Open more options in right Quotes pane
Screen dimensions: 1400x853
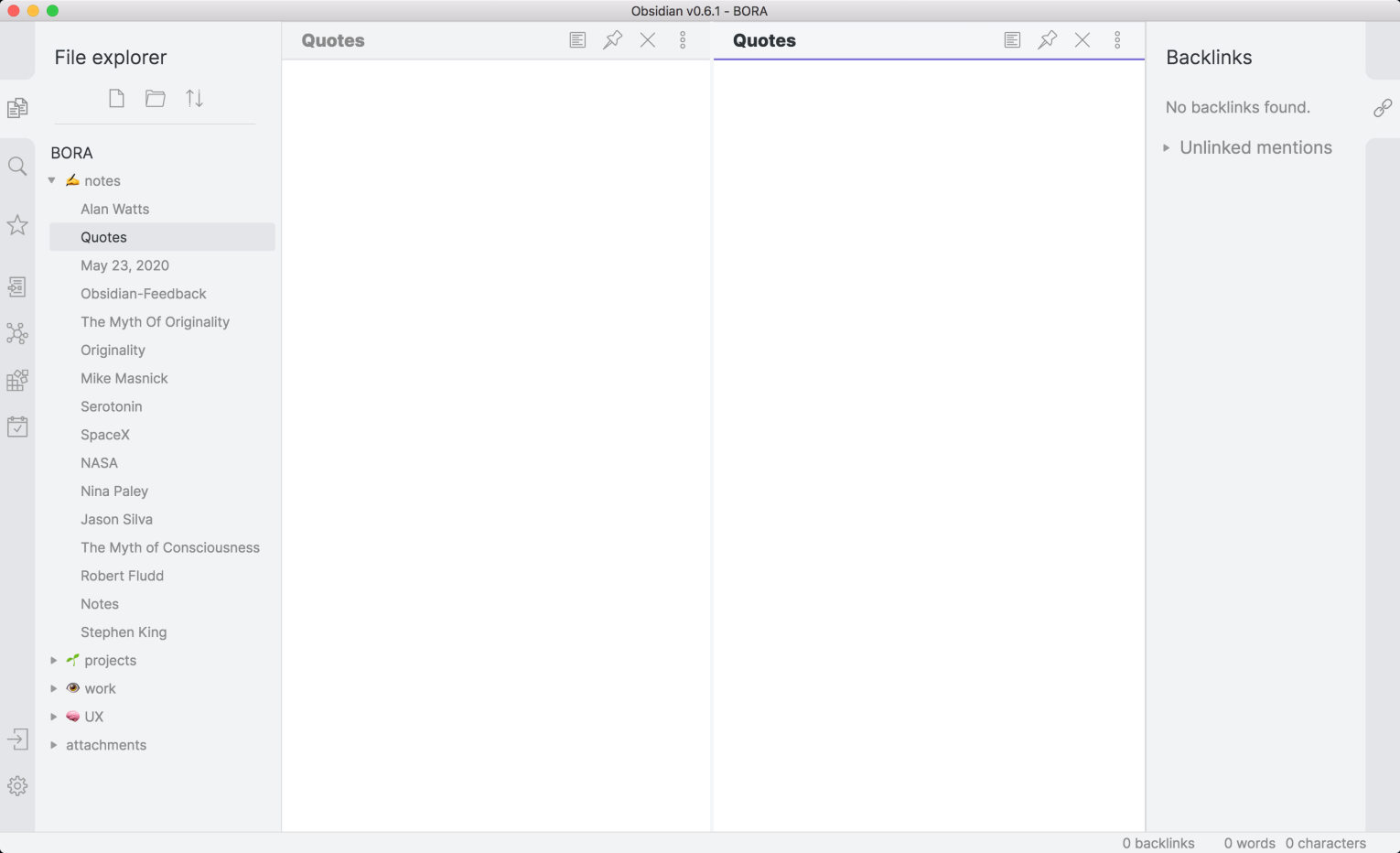1117,40
